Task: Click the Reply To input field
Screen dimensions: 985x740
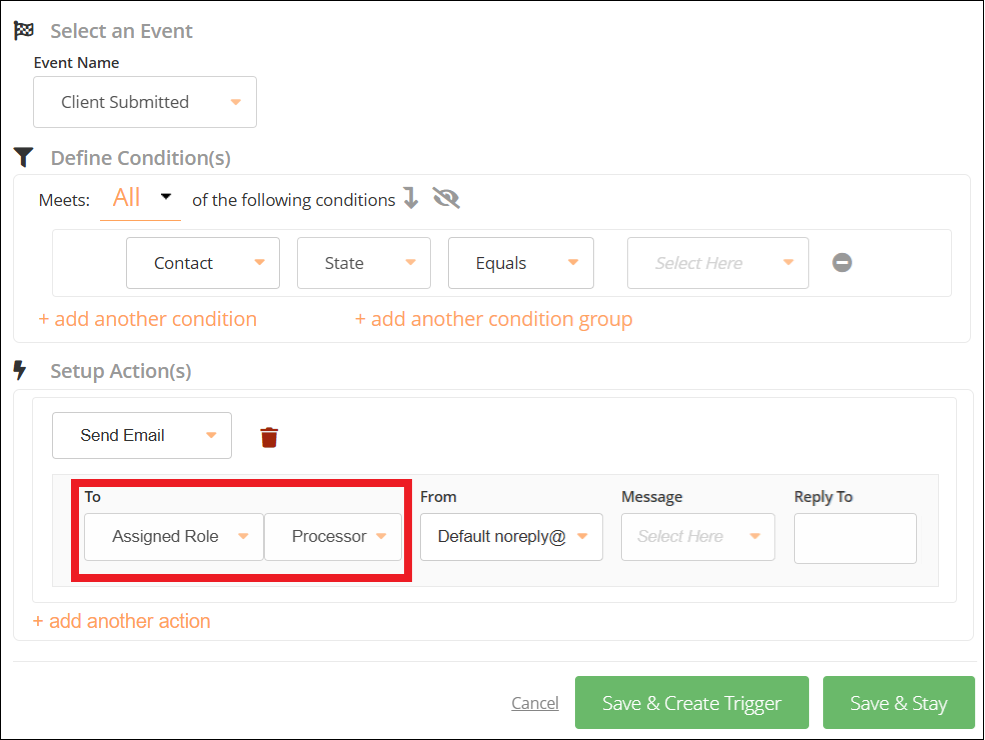Action: (855, 538)
